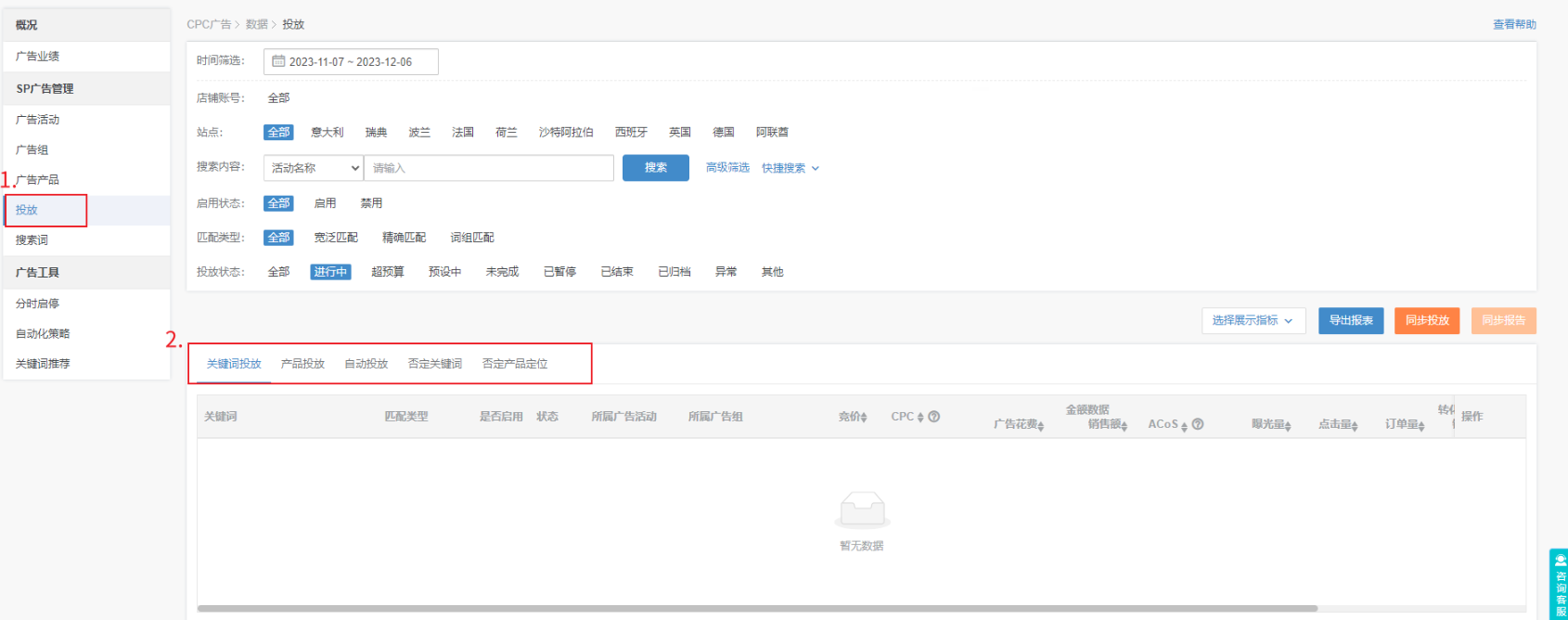The width and height of the screenshot is (1568, 620).
Task: Select 已暂停 under 投放状态 filter
Action: point(559,272)
